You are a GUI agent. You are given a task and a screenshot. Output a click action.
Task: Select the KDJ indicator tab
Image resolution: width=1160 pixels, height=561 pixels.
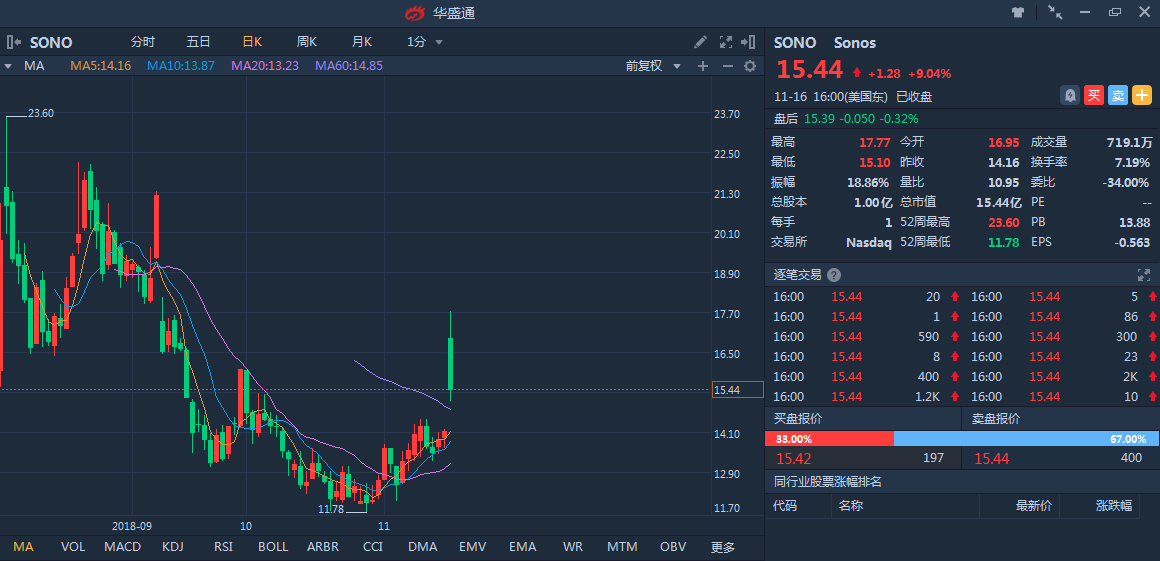pos(172,547)
